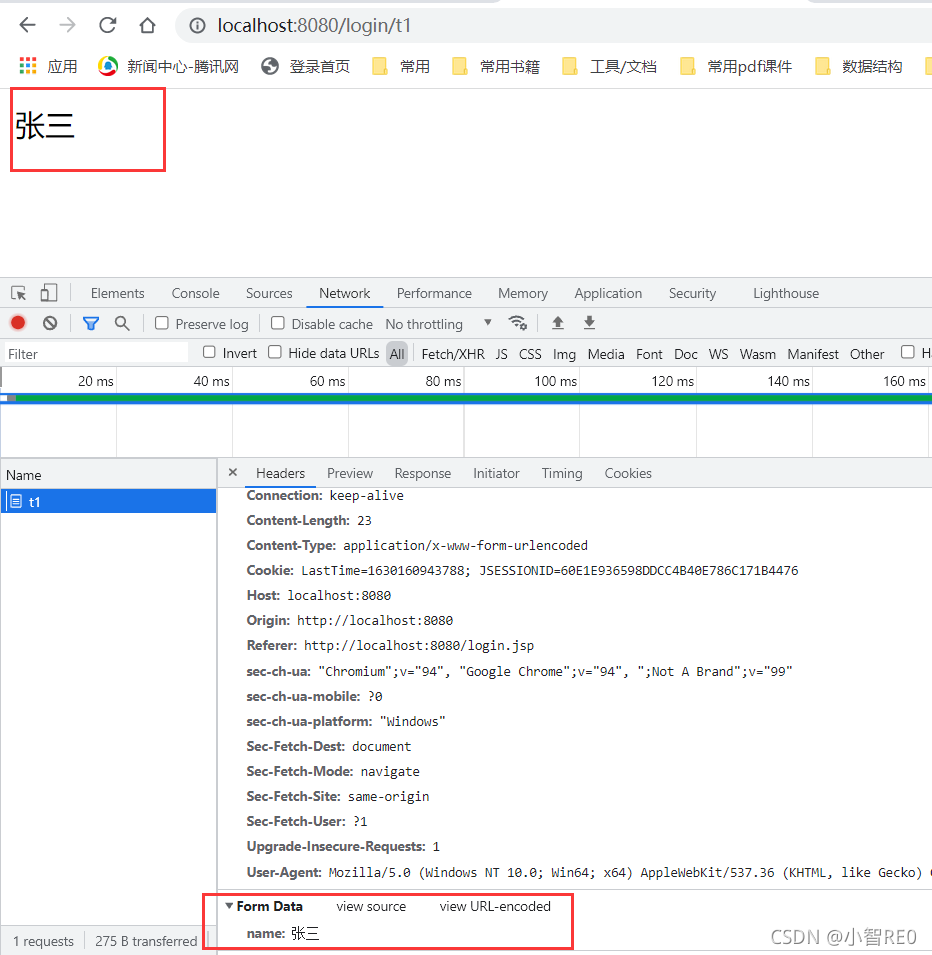Check the Invert checkbox
This screenshot has height=955, width=932.
(x=209, y=352)
